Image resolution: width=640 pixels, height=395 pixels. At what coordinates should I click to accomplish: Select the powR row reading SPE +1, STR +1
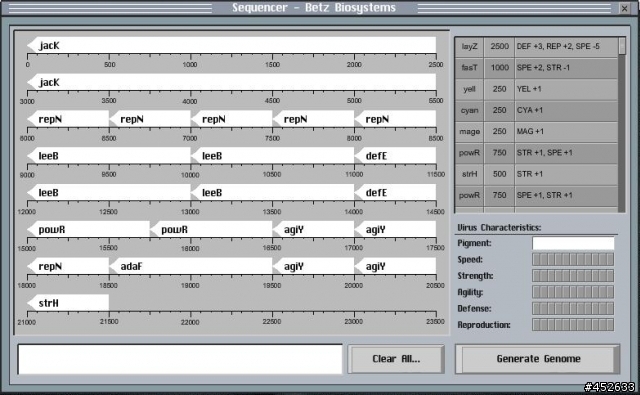click(x=536, y=195)
